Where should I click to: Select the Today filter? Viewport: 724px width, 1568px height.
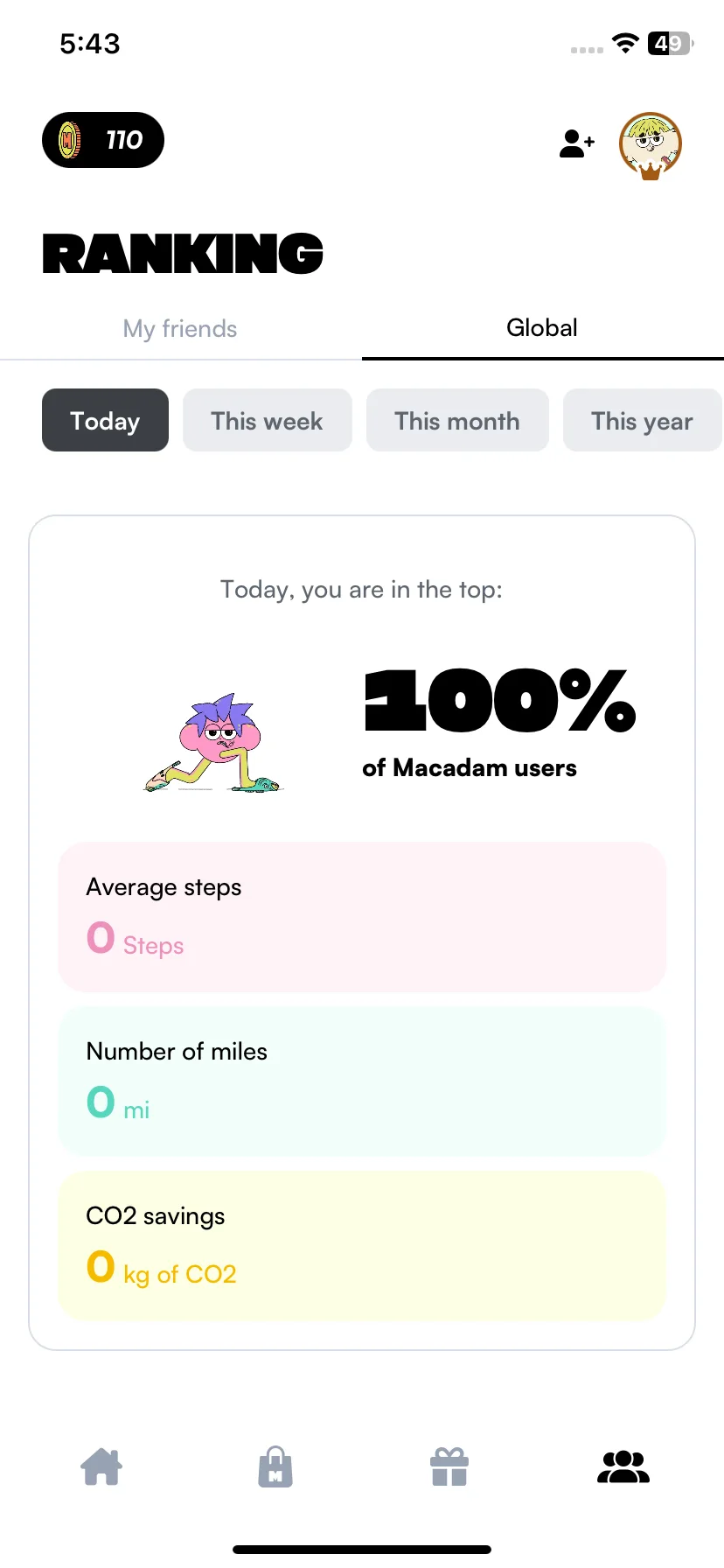coord(105,420)
